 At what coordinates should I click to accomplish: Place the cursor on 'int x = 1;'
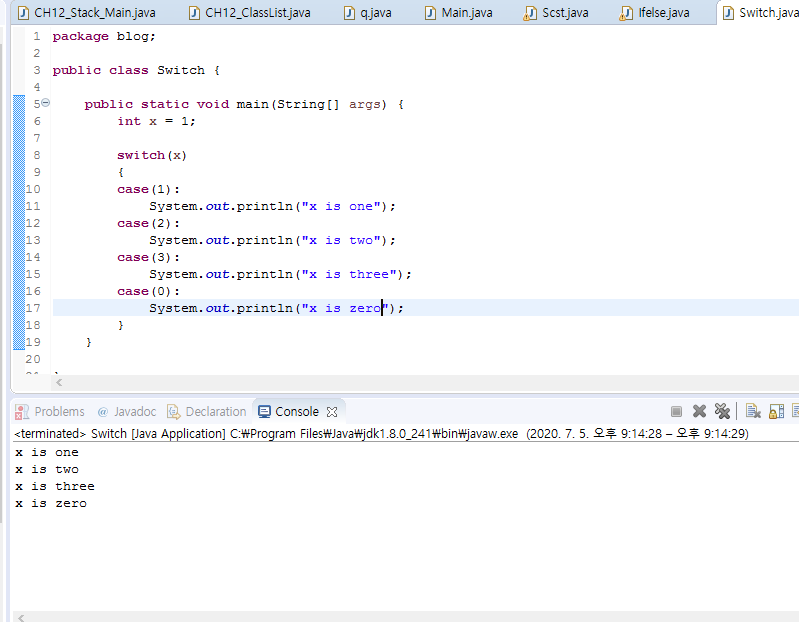pos(156,121)
